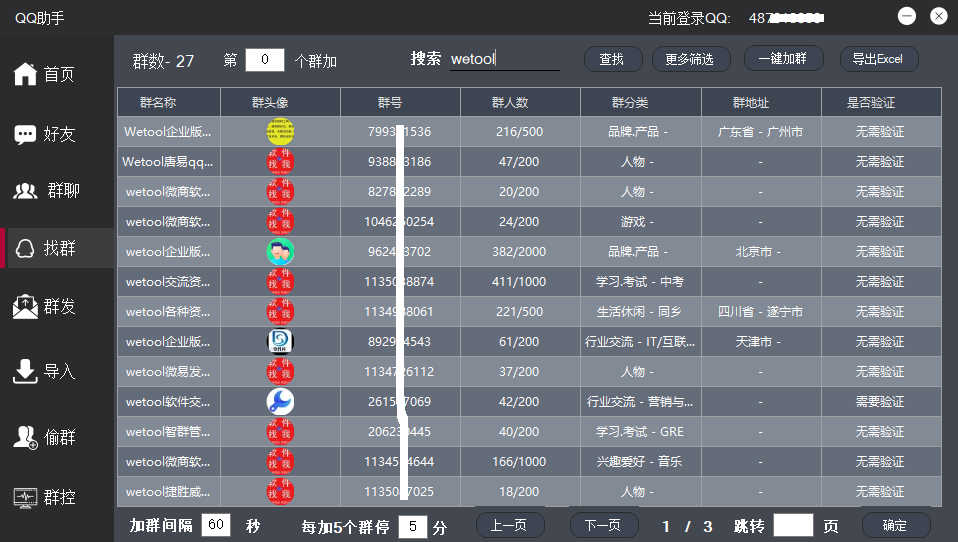Click the 兴趣爱好 - 音乐 category cell
958x542 pixels.
pos(639,461)
